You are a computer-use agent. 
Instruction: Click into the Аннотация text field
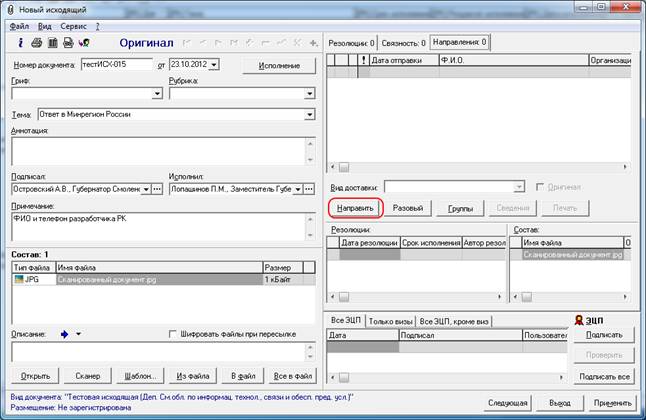pyautogui.click(x=158, y=149)
